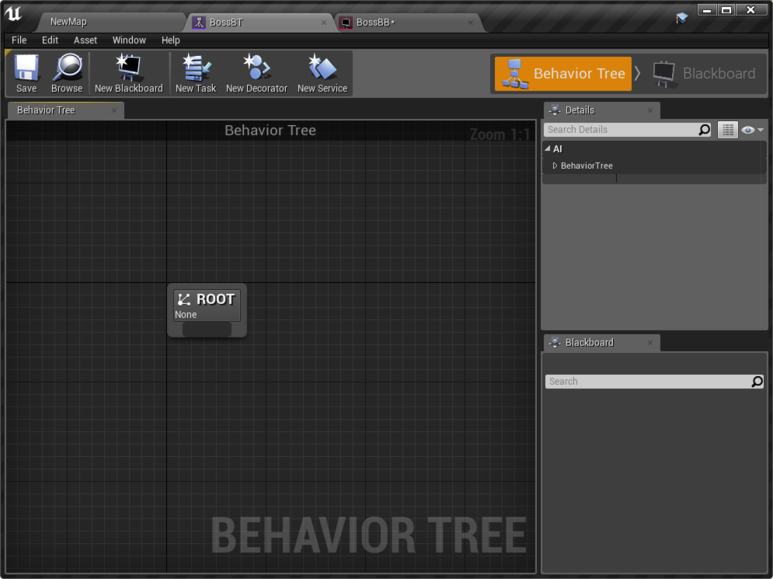
Task: Create a New Decorator
Action: pyautogui.click(x=256, y=73)
